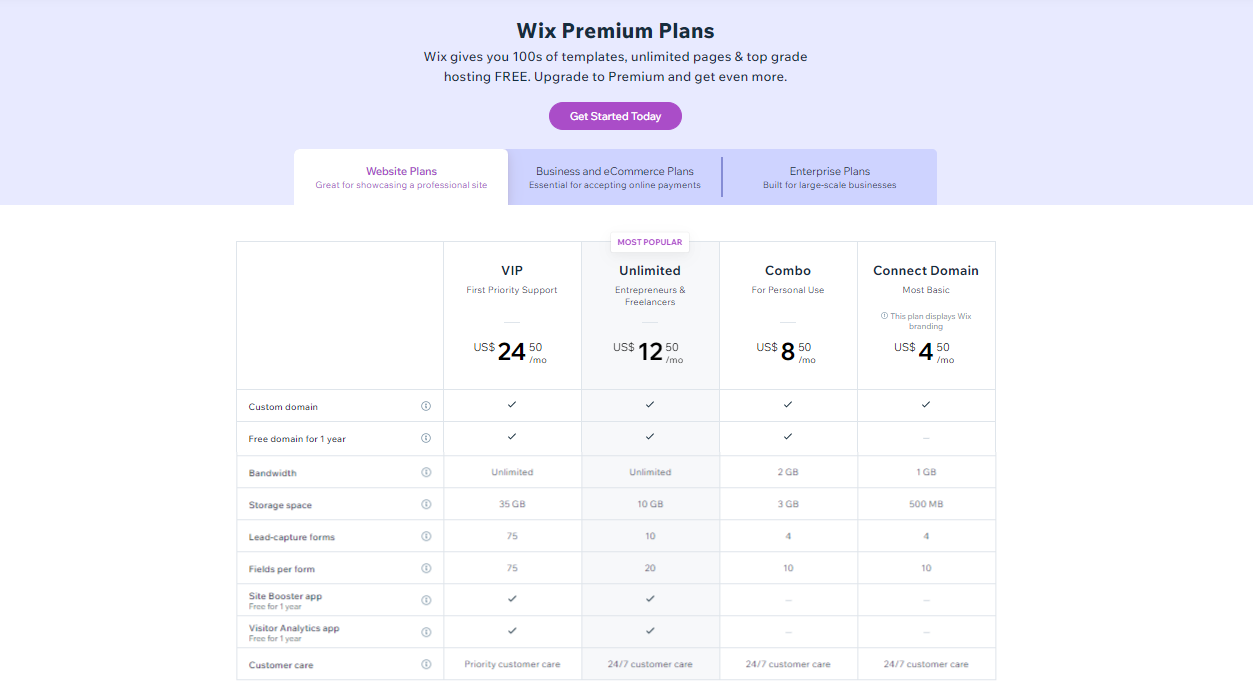Click the Storage space info icon
The height and width of the screenshot is (692, 1253).
point(426,504)
